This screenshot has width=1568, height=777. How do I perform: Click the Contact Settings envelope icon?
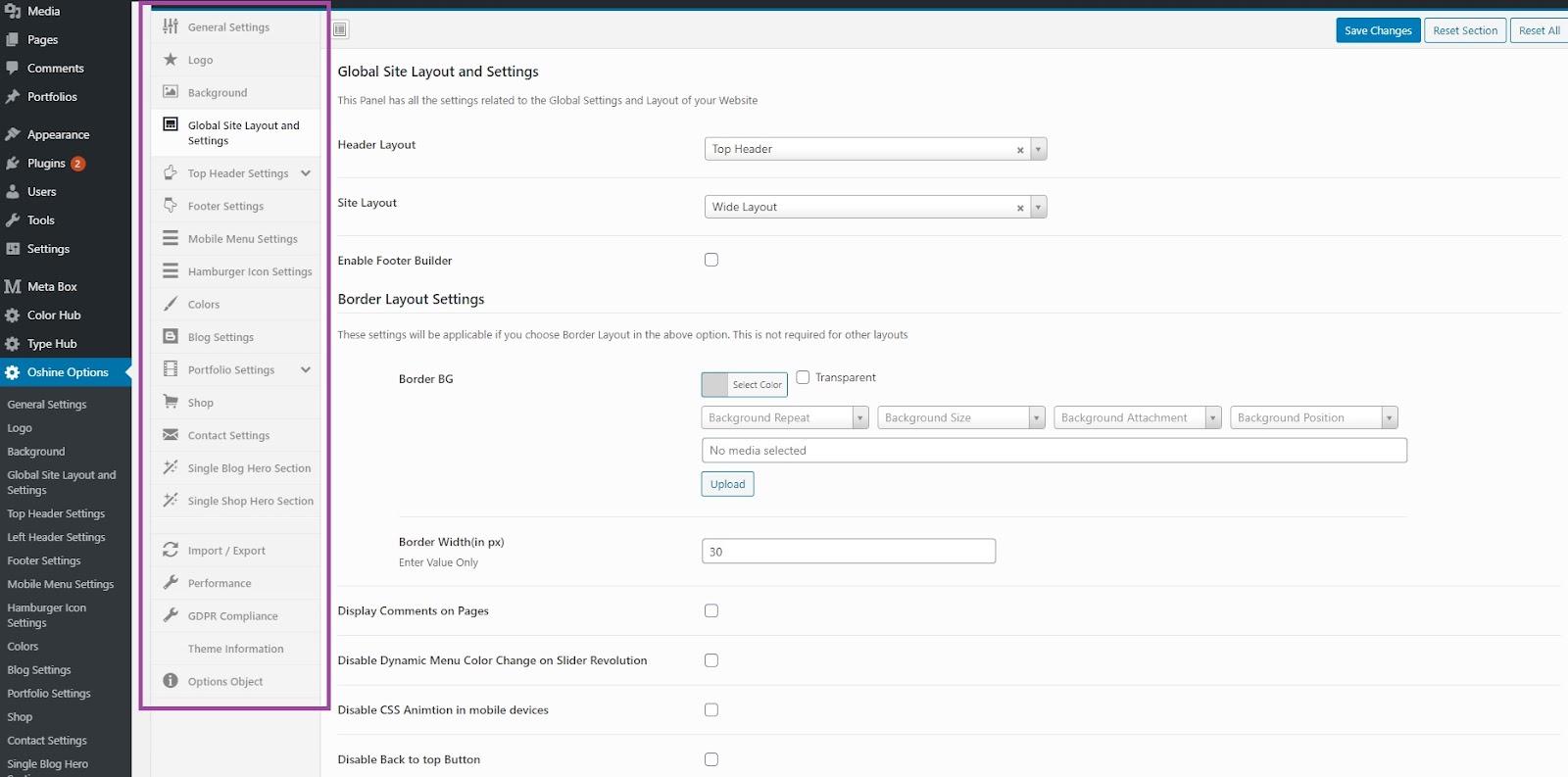coord(171,435)
